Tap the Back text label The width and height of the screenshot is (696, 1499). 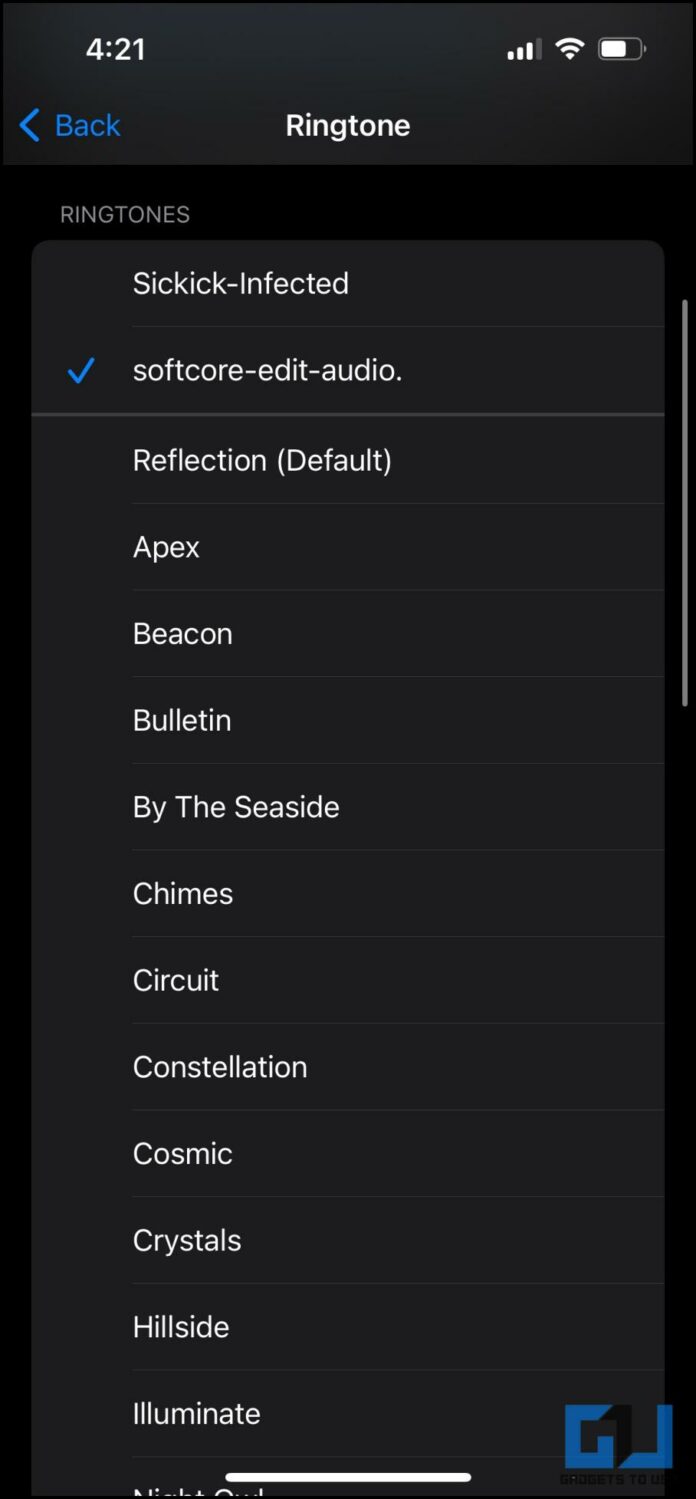(88, 126)
